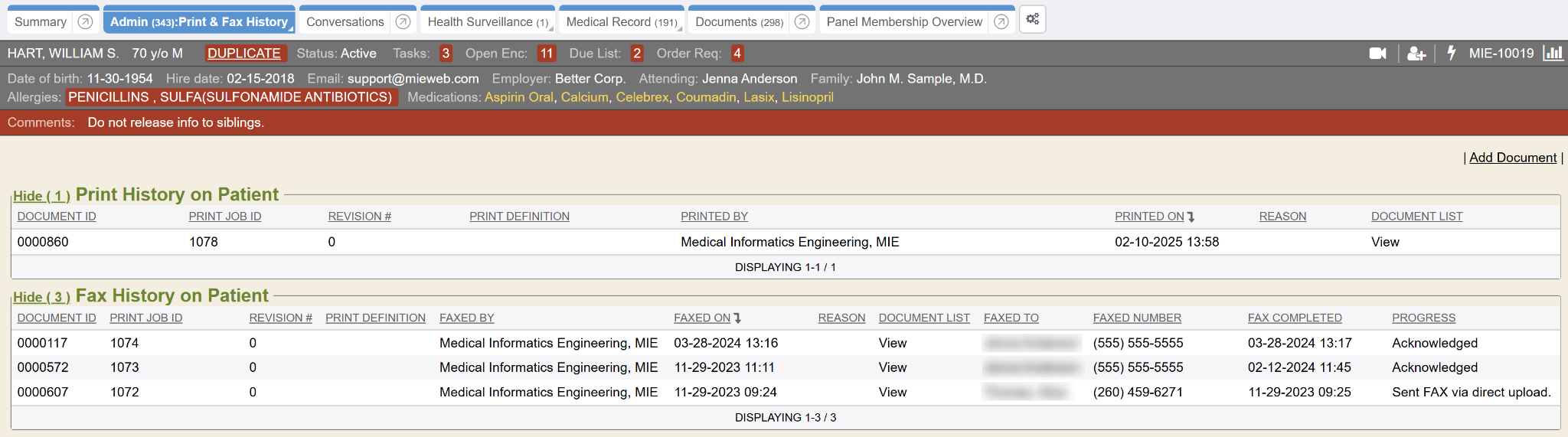Screen dimensions: 1568x437
Task: View document list for fax job 1072
Action: (892, 392)
